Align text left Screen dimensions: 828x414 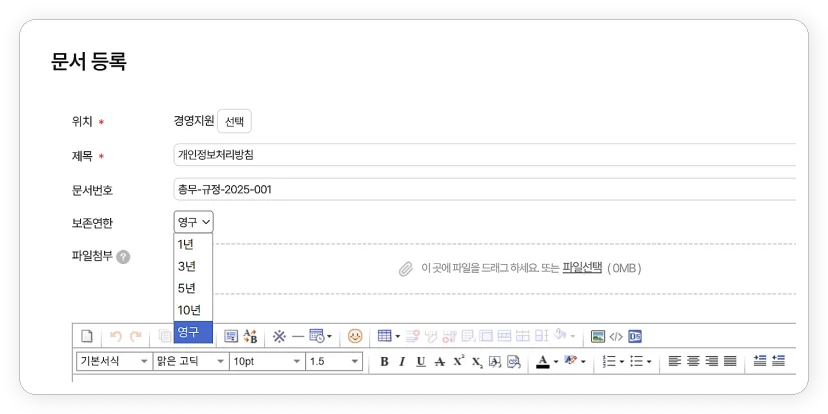(x=674, y=362)
